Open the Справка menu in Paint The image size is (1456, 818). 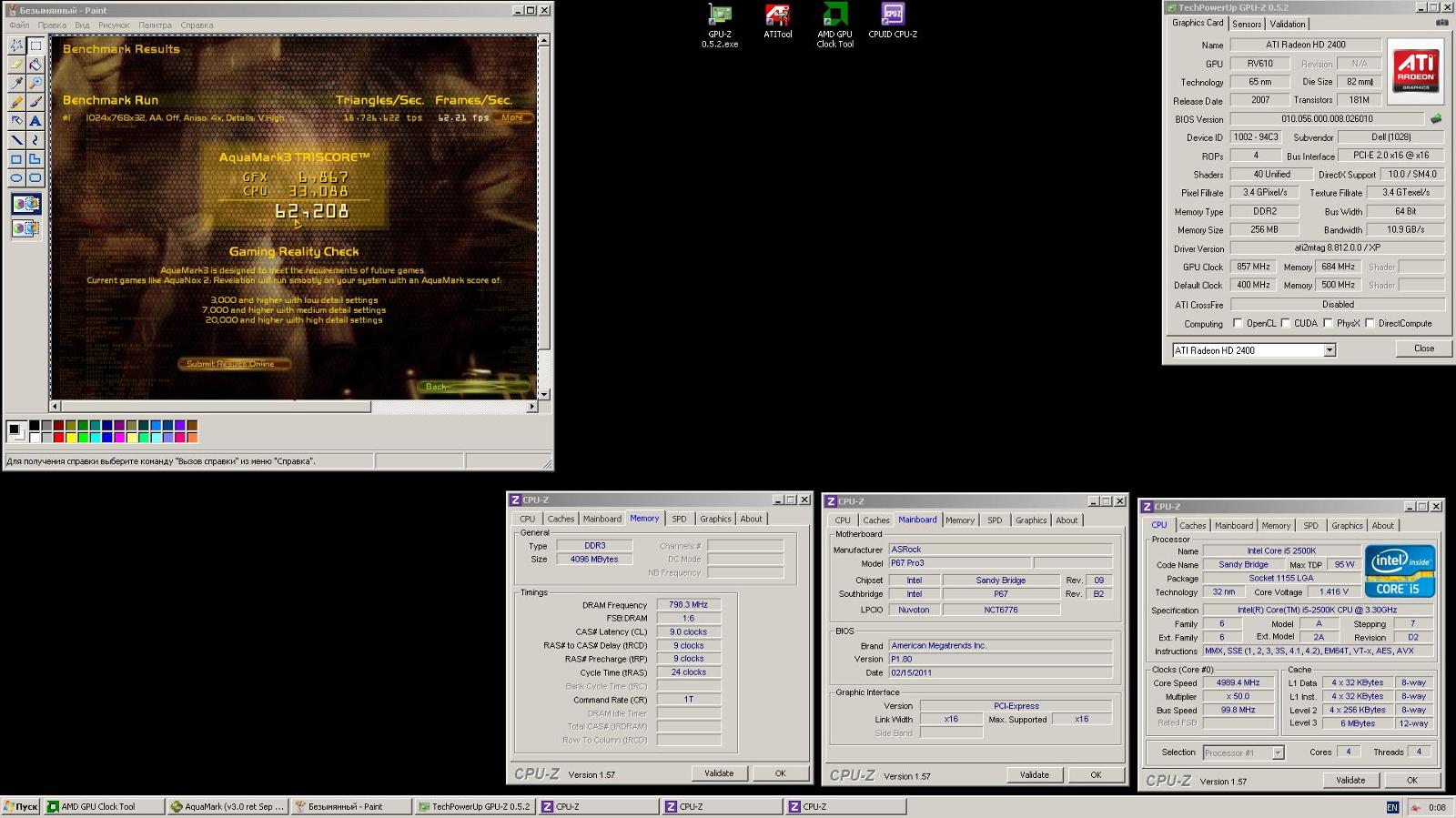tap(197, 25)
